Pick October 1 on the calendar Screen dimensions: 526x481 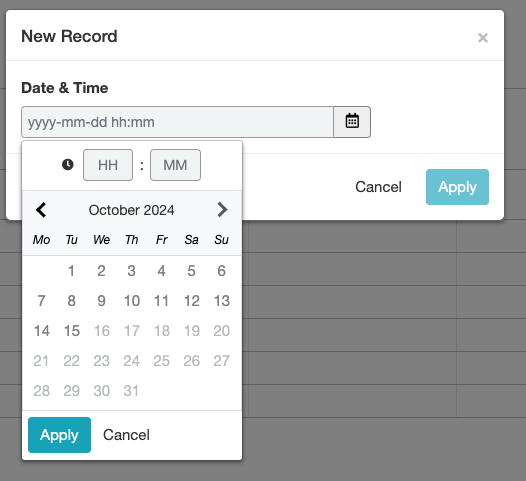(x=71, y=271)
